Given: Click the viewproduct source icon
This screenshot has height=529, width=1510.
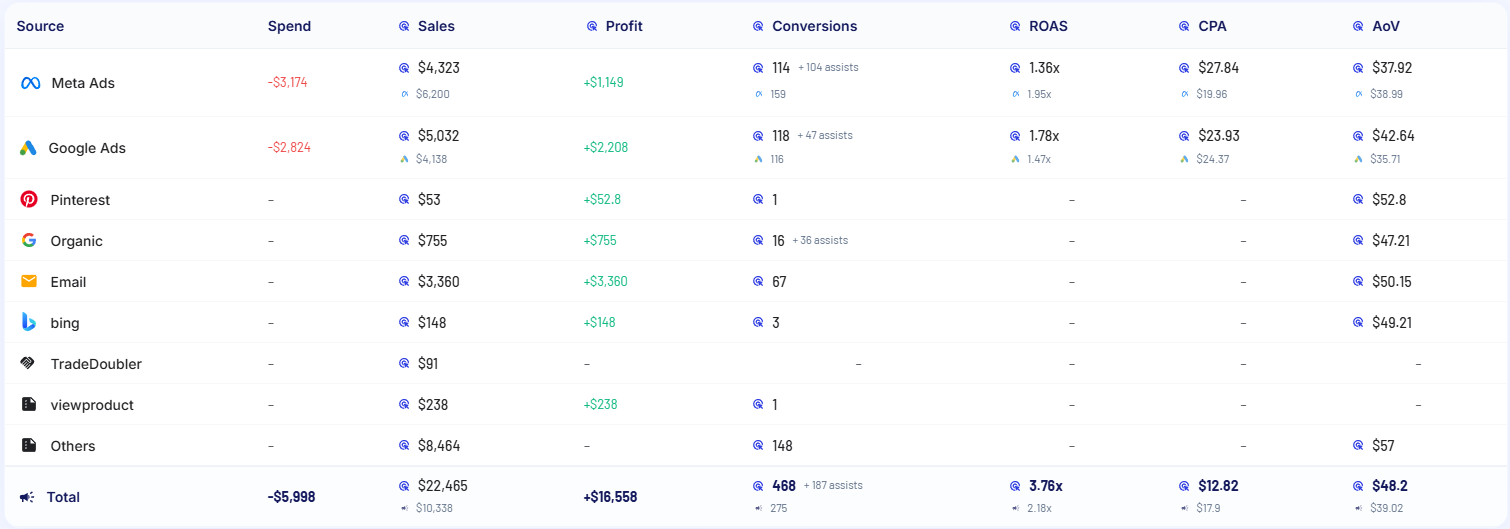Looking at the screenshot, I should [x=29, y=405].
